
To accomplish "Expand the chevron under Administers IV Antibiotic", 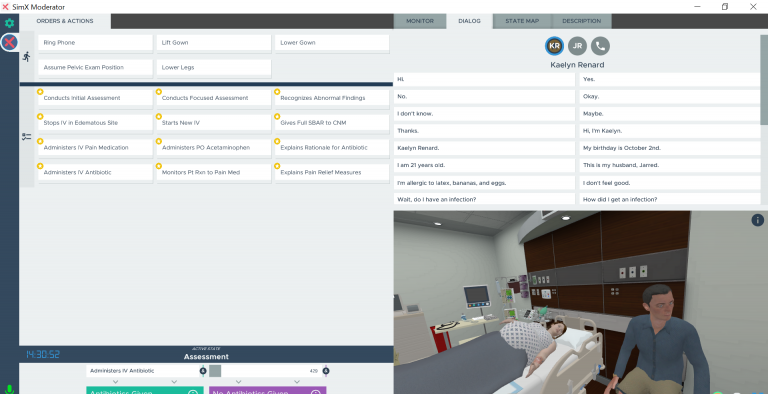I will click(x=116, y=382).
